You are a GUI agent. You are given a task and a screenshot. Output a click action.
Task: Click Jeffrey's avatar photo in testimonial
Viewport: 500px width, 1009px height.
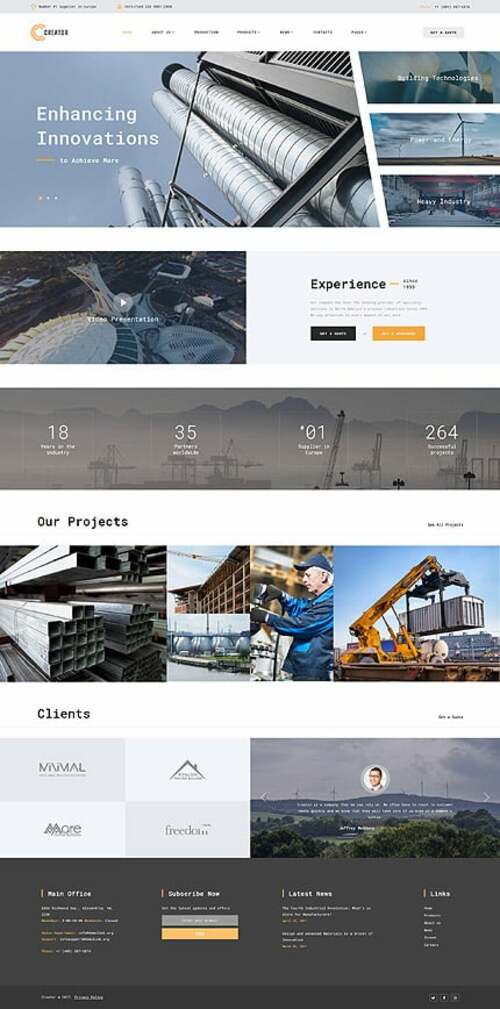[x=375, y=778]
